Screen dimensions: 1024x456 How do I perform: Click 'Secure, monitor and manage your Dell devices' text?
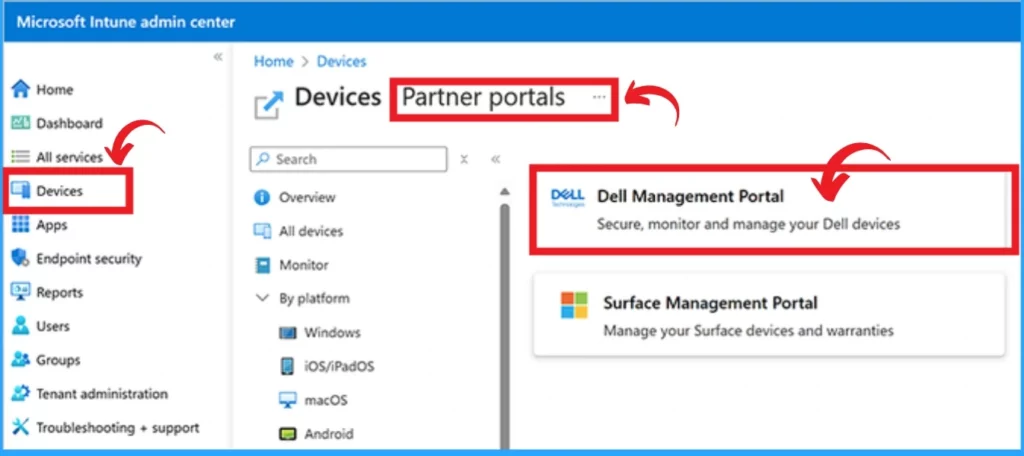748,224
